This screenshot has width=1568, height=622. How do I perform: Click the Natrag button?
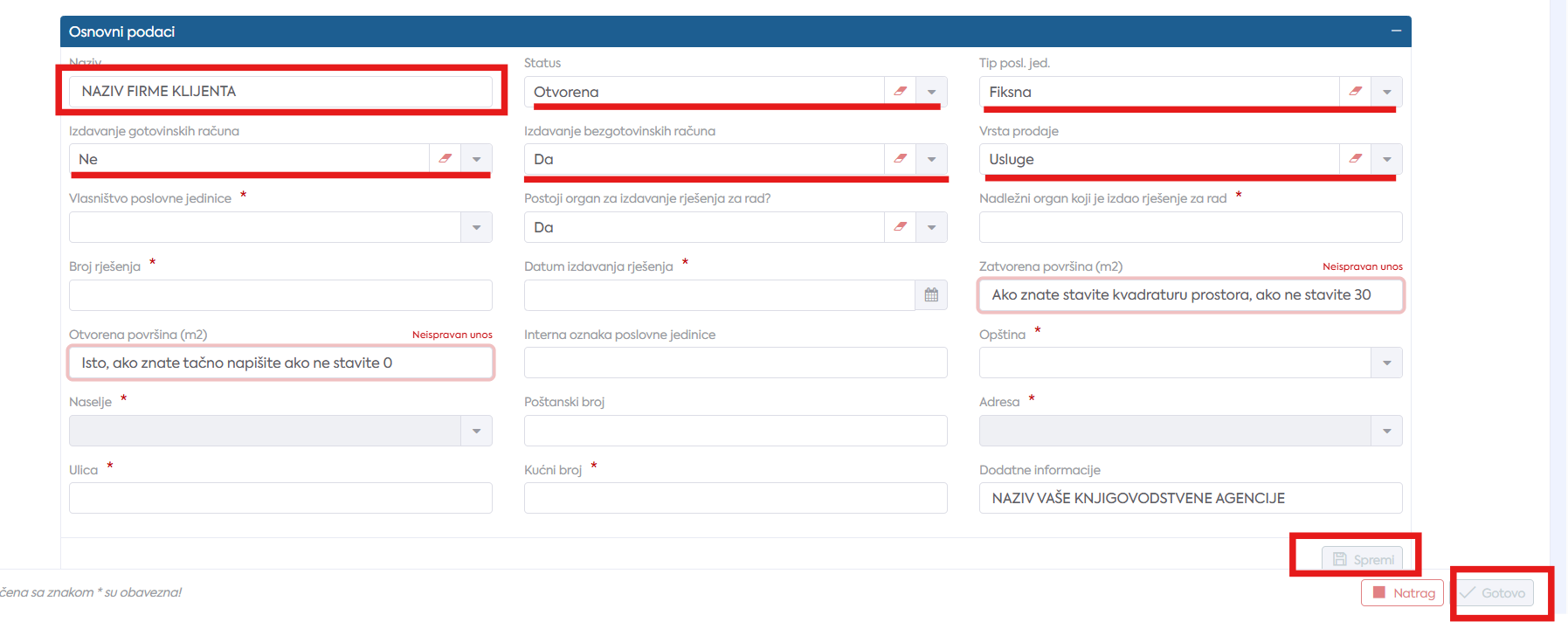1402,592
